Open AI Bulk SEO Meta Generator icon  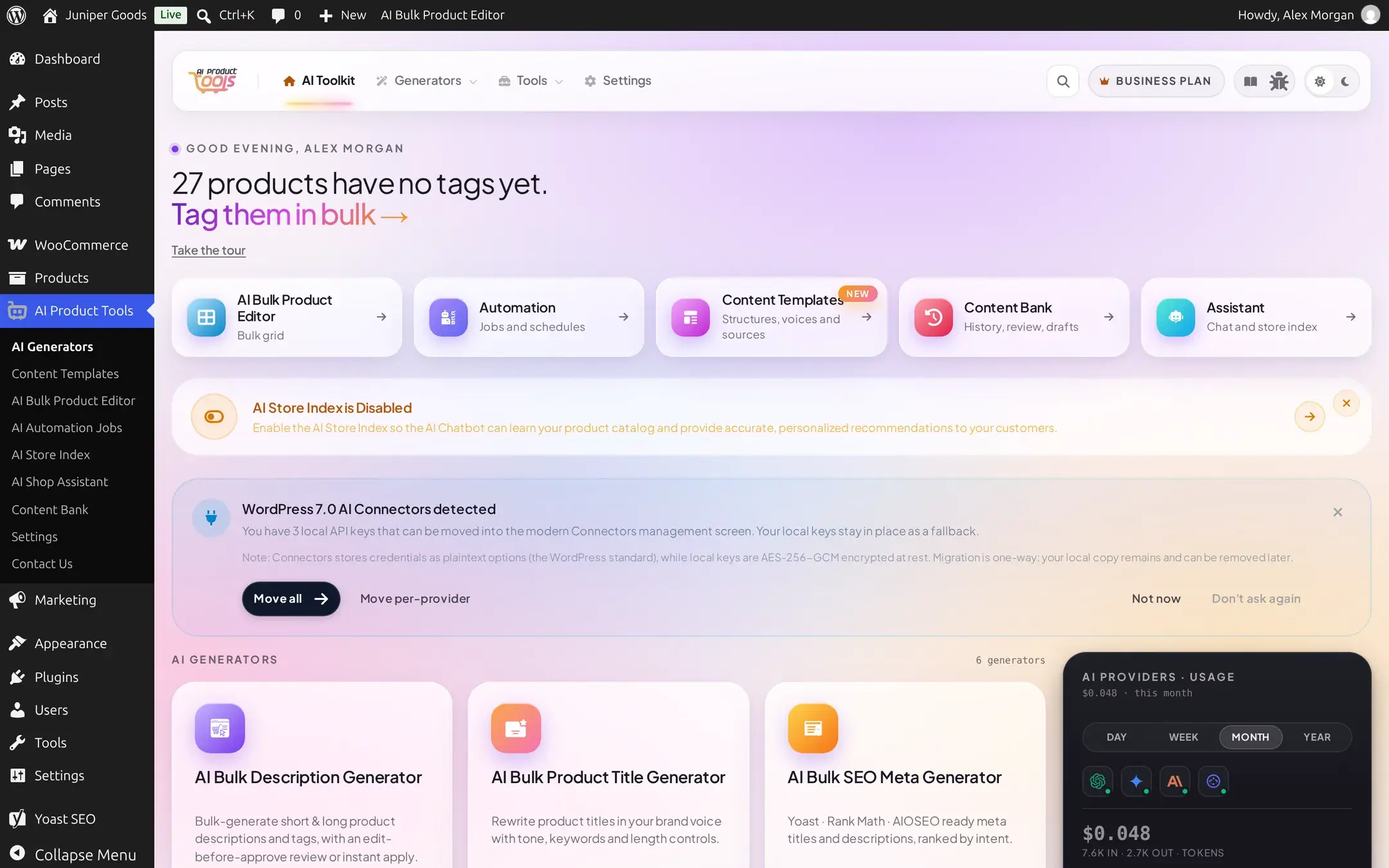(813, 728)
